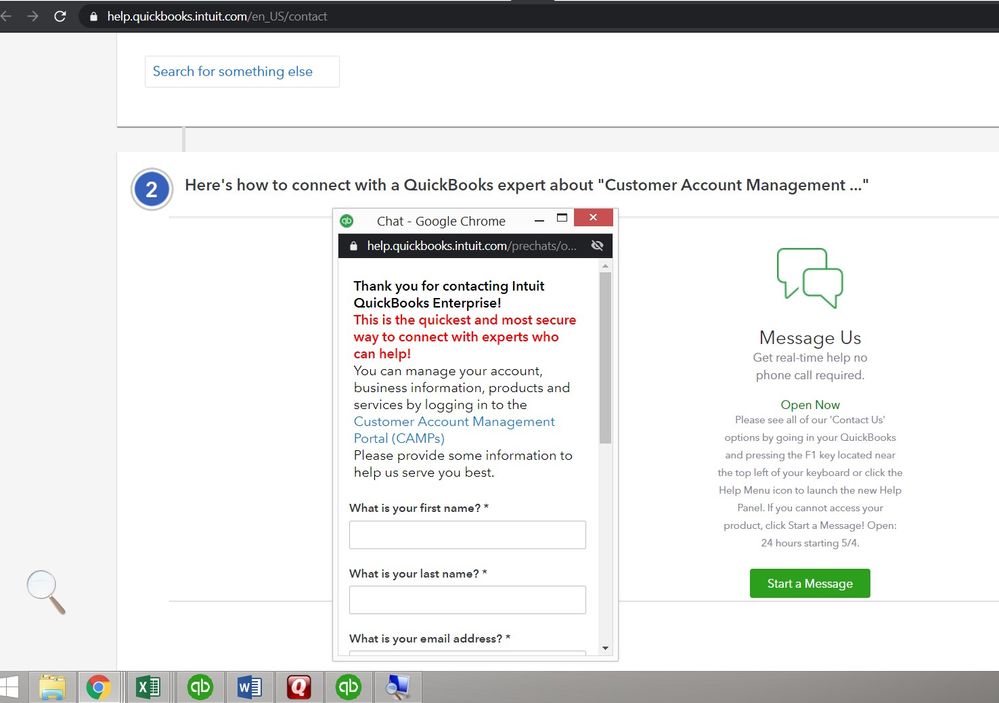Open the second QuickBooks taskbar icon
This screenshot has height=703, width=999.
point(348,687)
